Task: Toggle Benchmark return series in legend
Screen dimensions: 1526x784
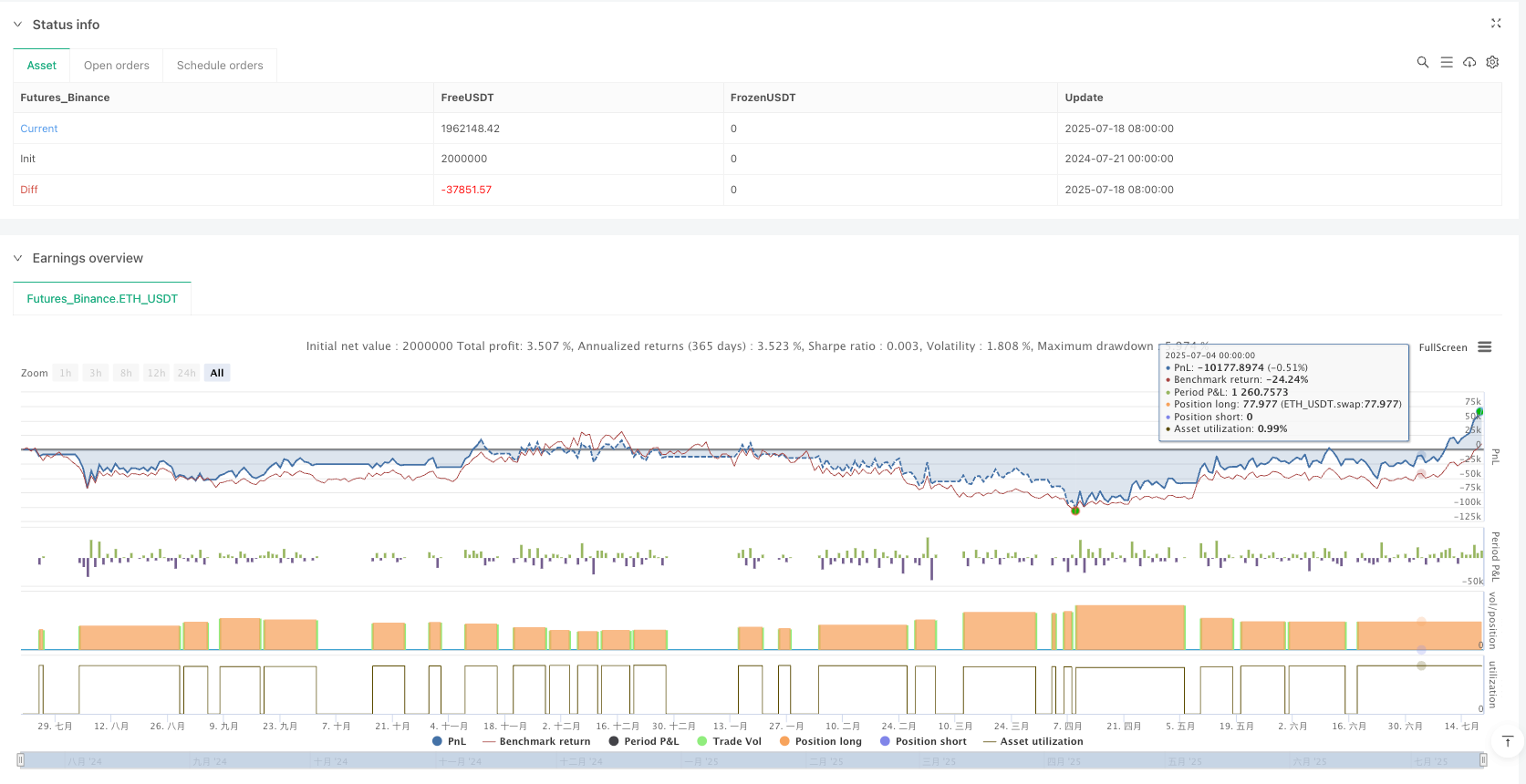Action: pyautogui.click(x=536, y=741)
